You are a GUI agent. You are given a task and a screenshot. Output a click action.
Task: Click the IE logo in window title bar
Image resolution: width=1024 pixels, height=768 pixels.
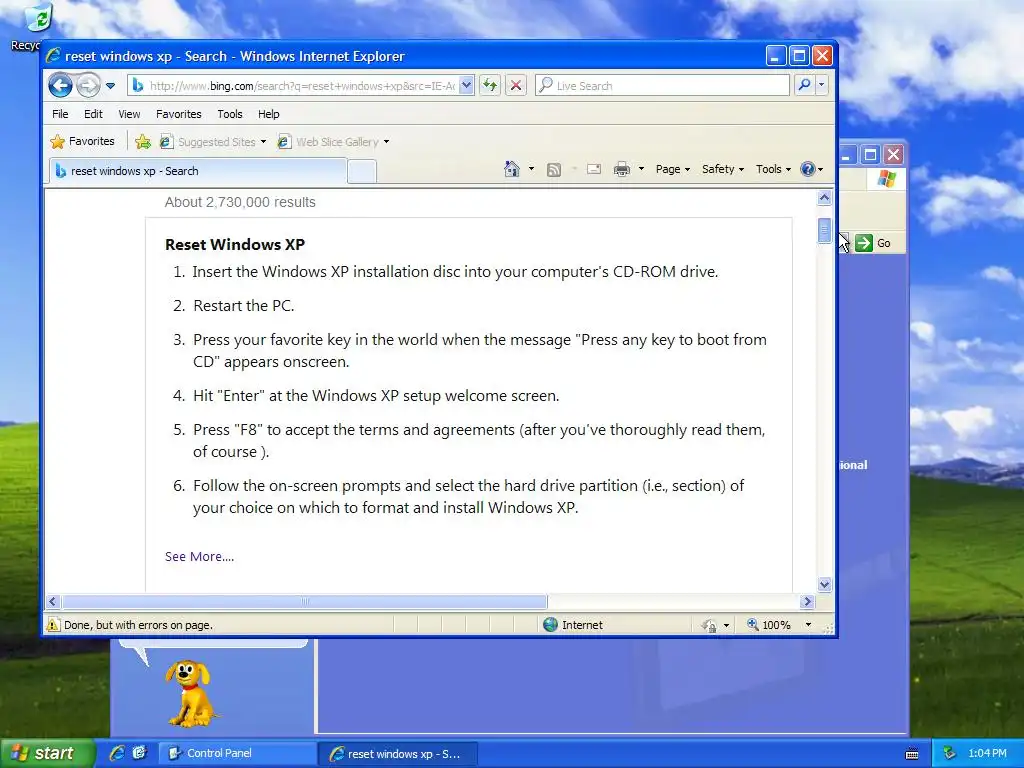[54, 56]
